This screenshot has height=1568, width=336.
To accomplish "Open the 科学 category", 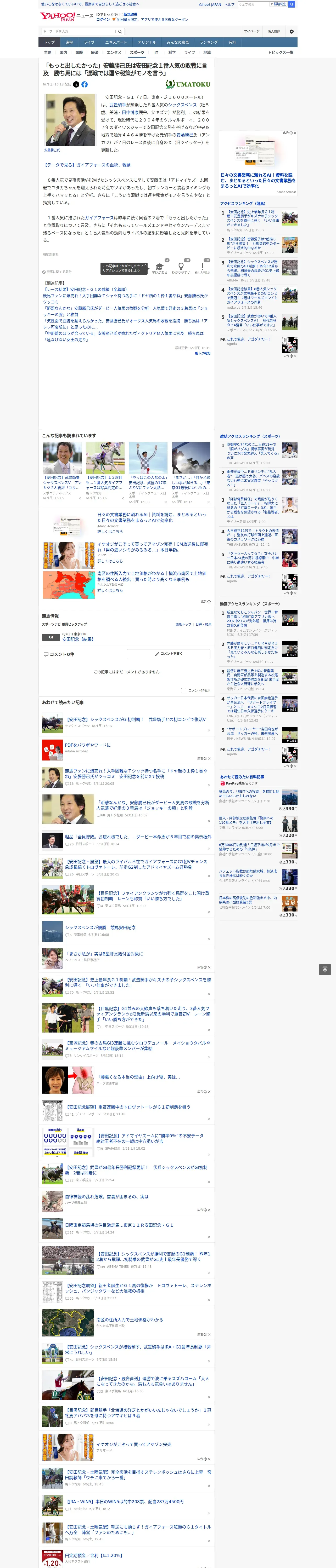I will click(x=172, y=52).
